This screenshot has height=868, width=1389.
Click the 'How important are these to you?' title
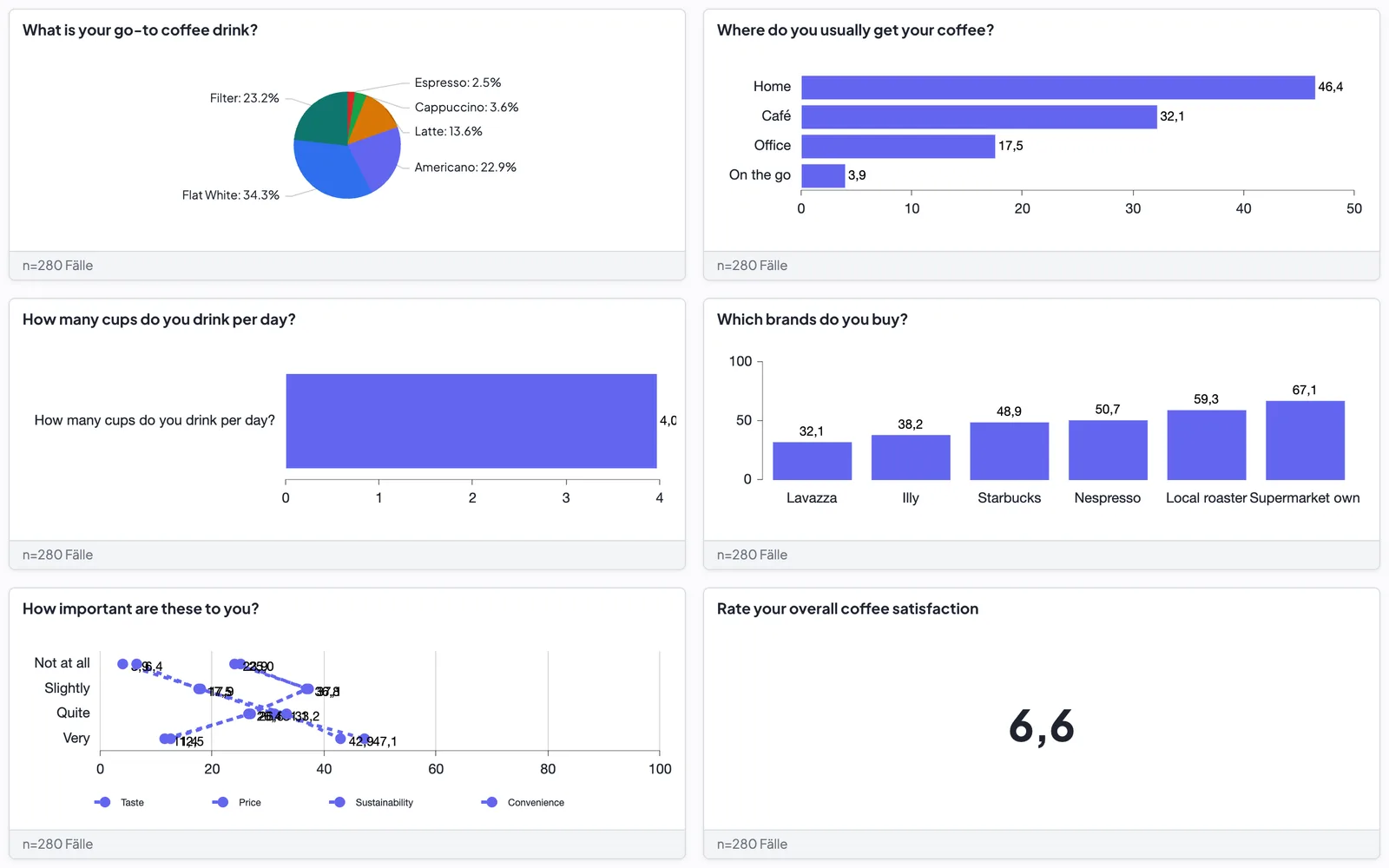pyautogui.click(x=141, y=609)
